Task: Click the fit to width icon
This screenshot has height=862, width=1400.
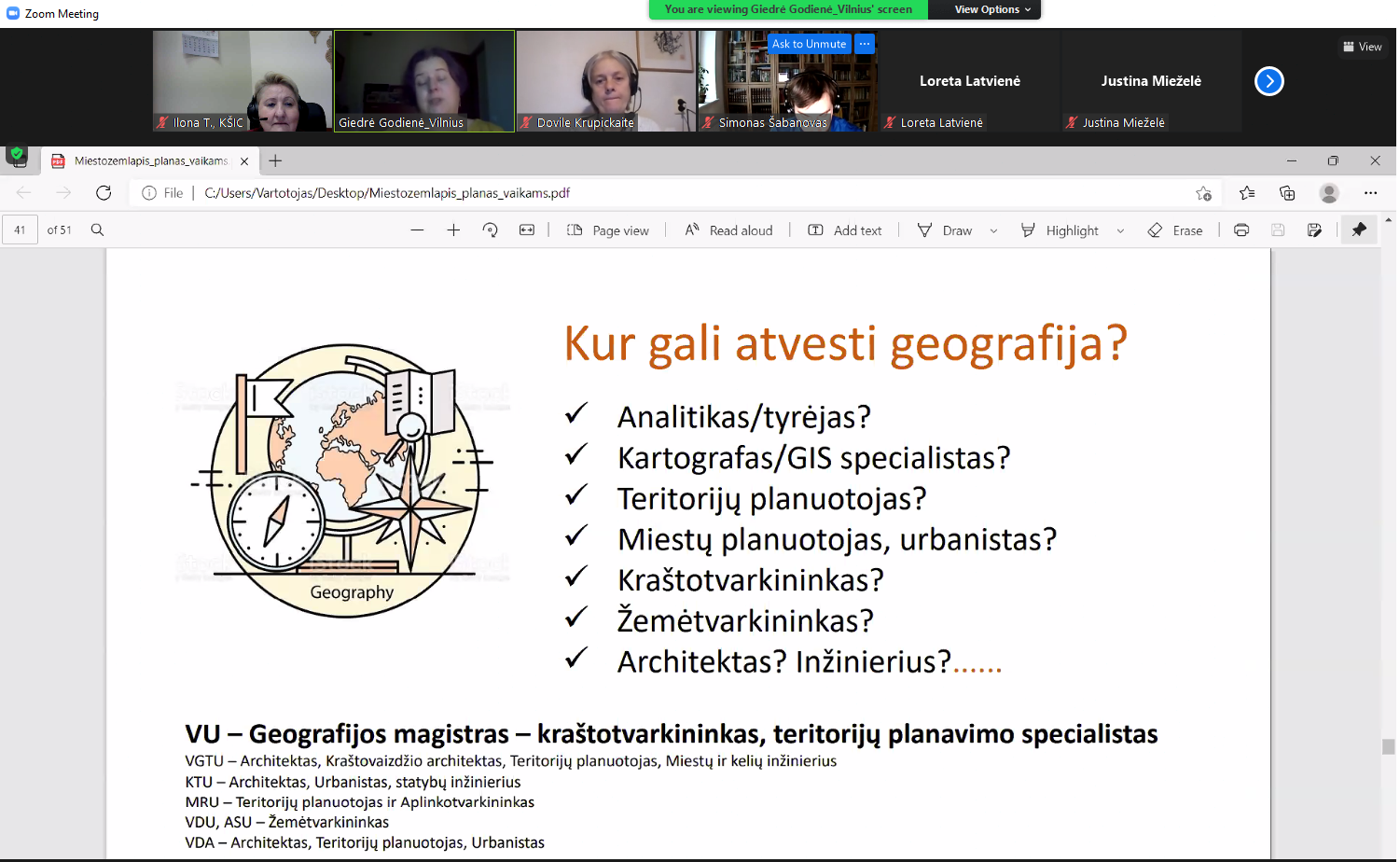Action: pyautogui.click(x=527, y=230)
